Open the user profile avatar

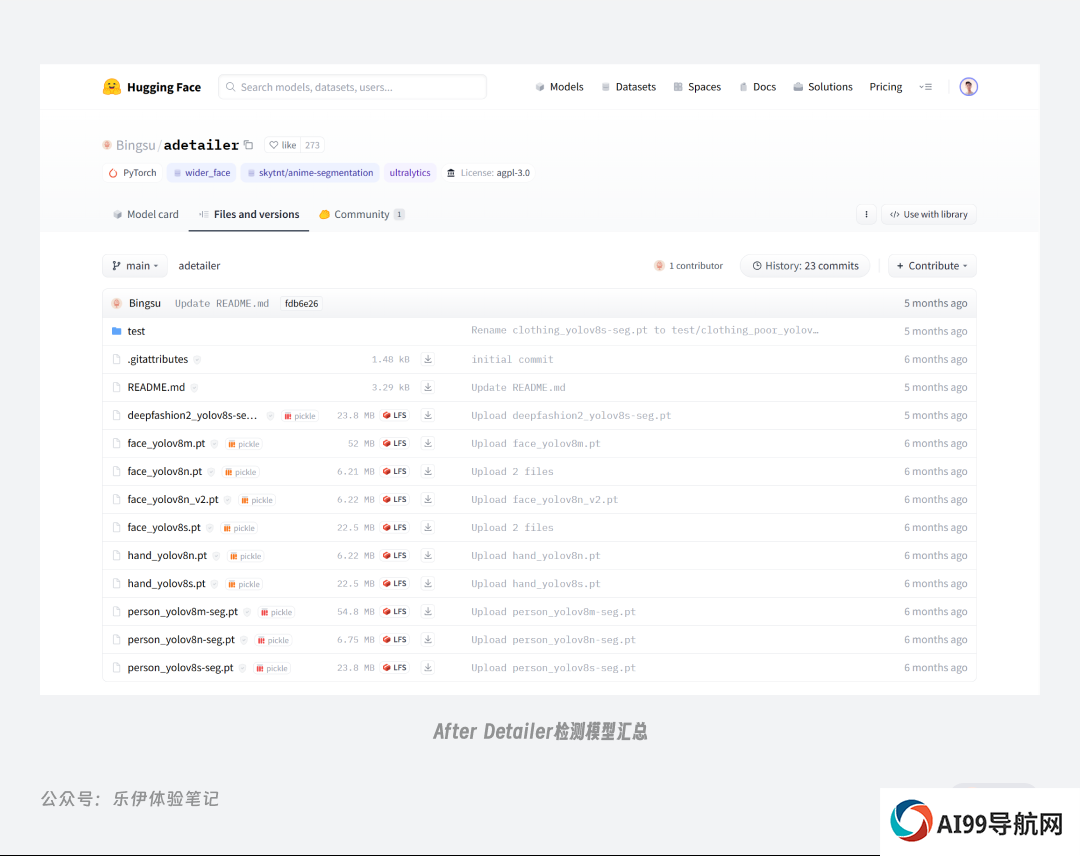pyautogui.click(x=968, y=87)
